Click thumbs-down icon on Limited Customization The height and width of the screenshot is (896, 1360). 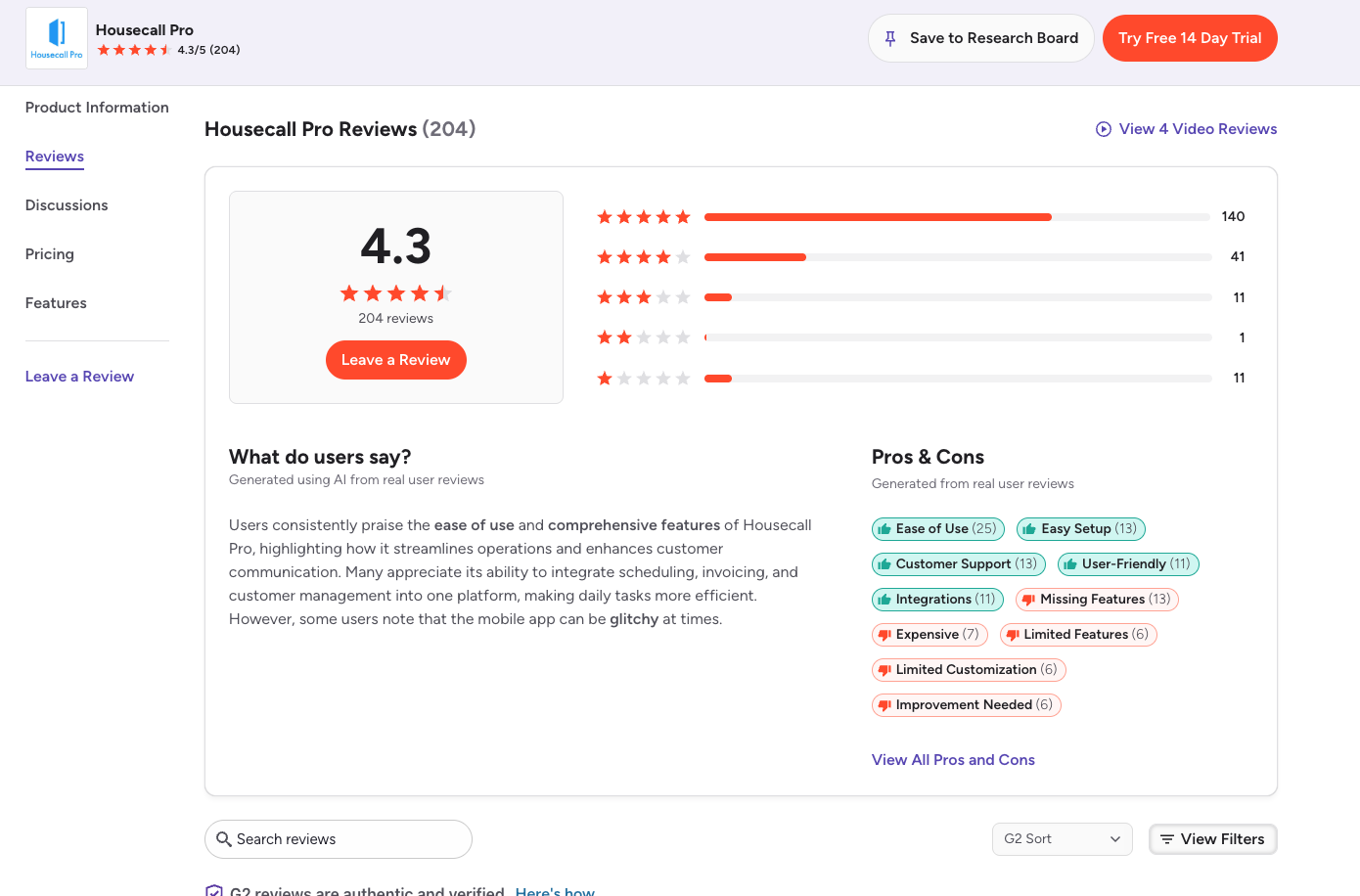point(884,671)
